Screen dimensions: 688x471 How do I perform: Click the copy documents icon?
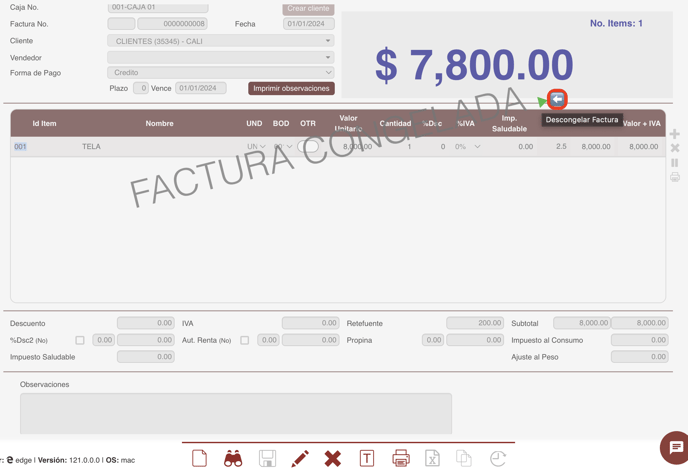click(x=464, y=458)
